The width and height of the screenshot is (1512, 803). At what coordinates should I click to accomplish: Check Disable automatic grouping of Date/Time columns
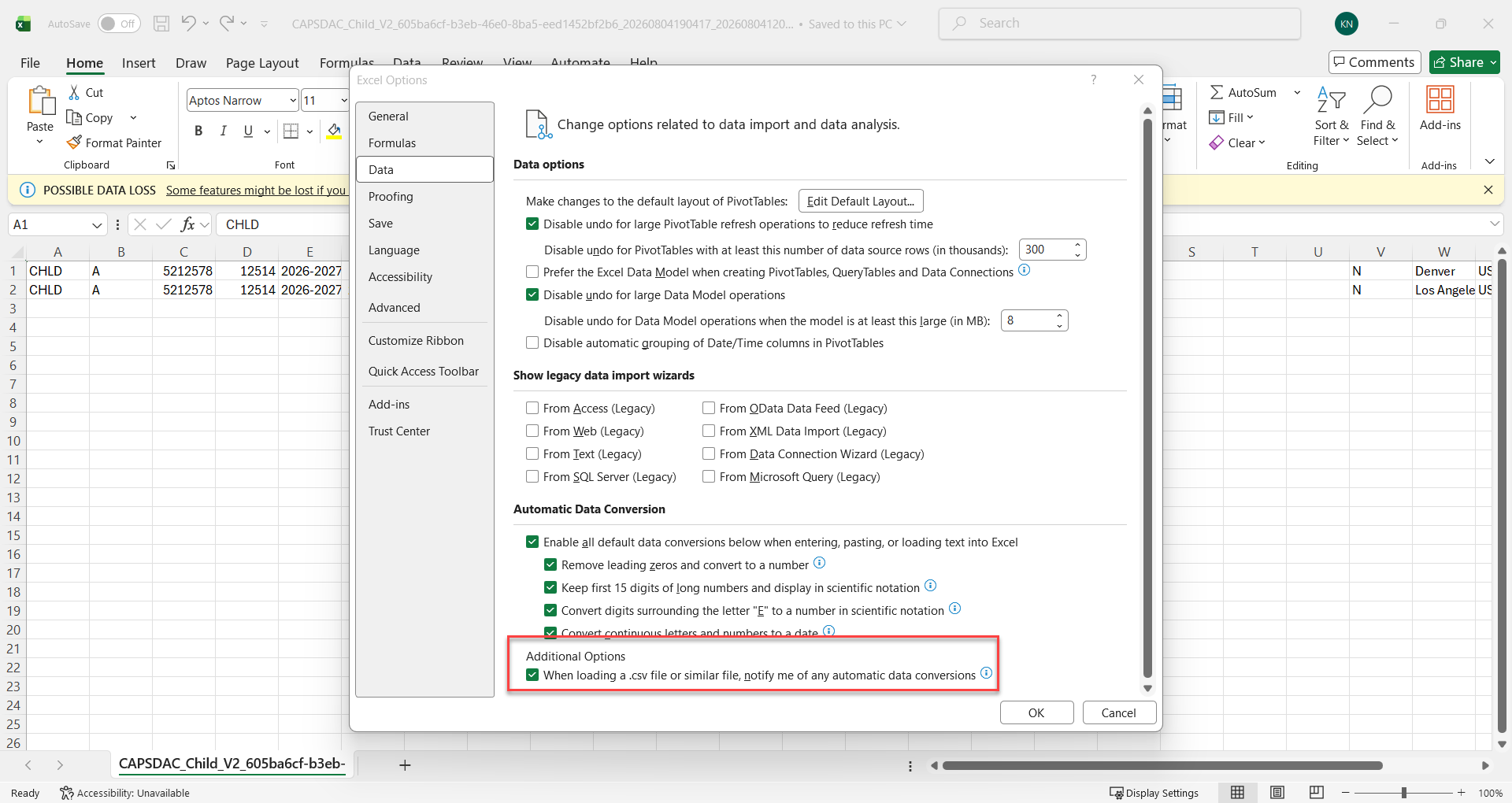[532, 343]
